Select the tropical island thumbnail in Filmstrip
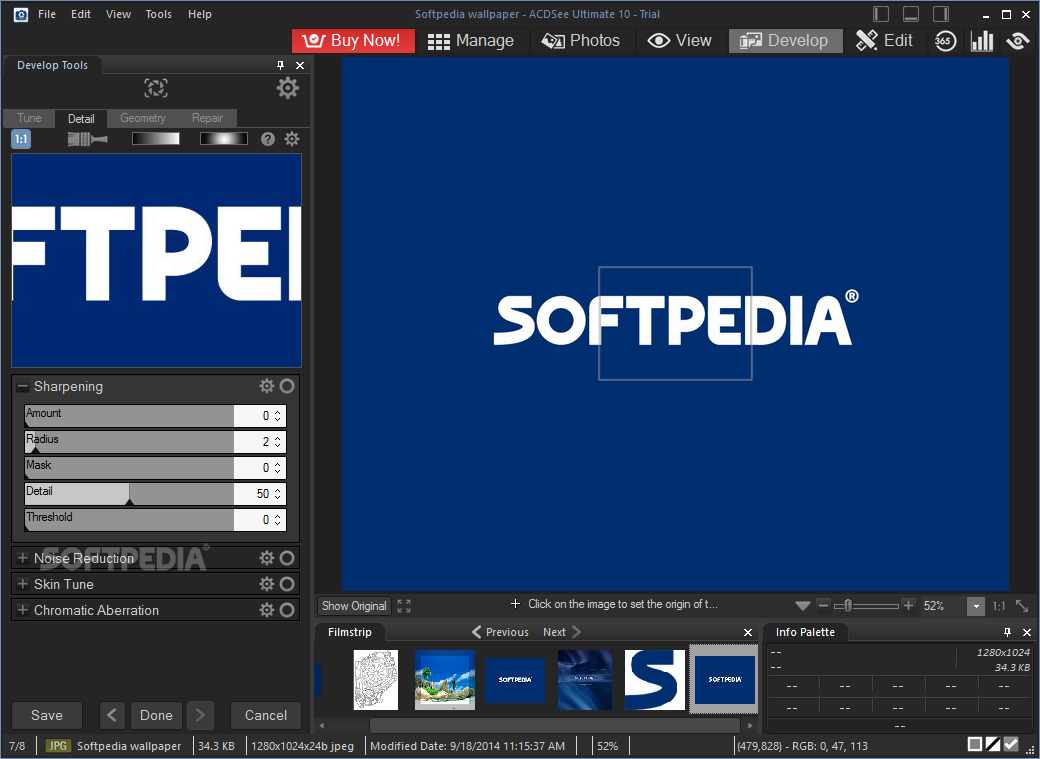 444,679
